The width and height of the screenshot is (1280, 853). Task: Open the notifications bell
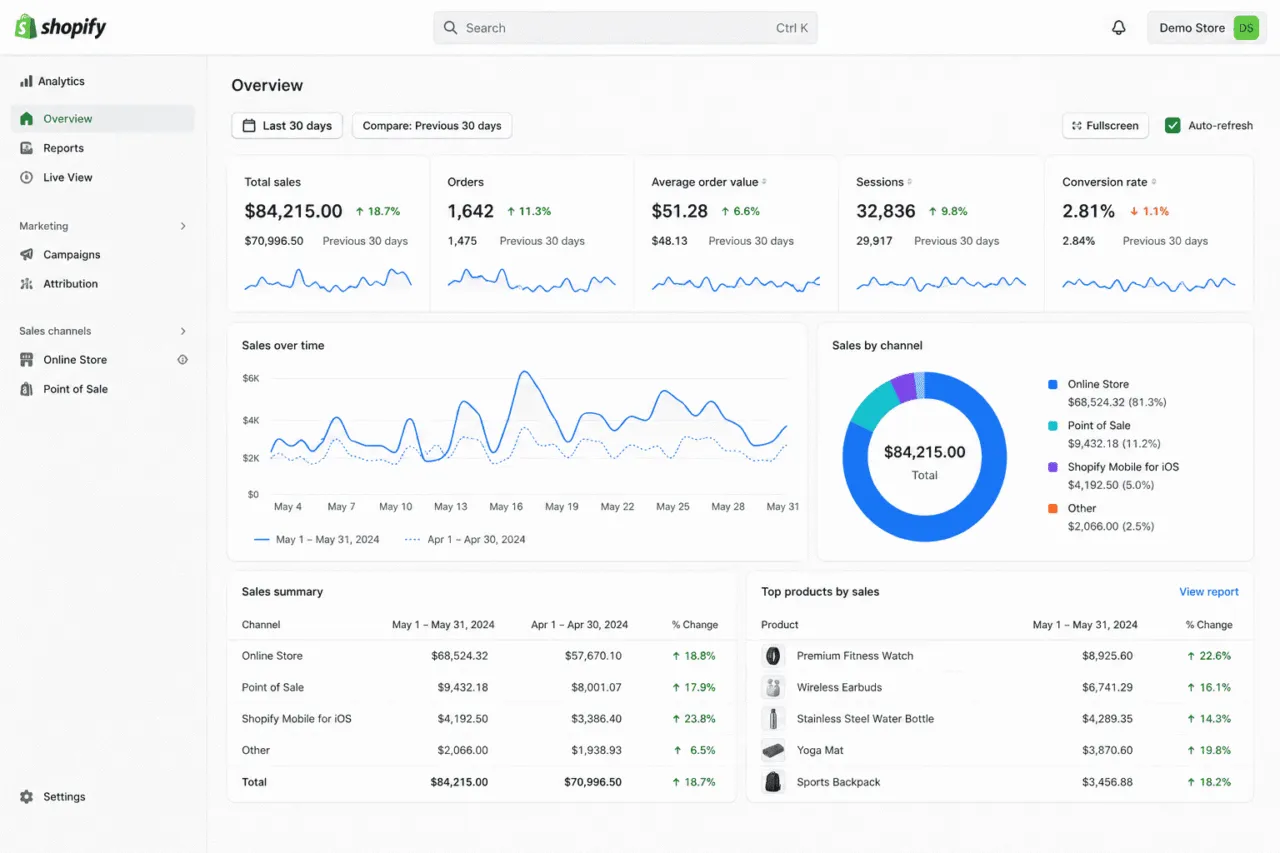click(x=1119, y=28)
